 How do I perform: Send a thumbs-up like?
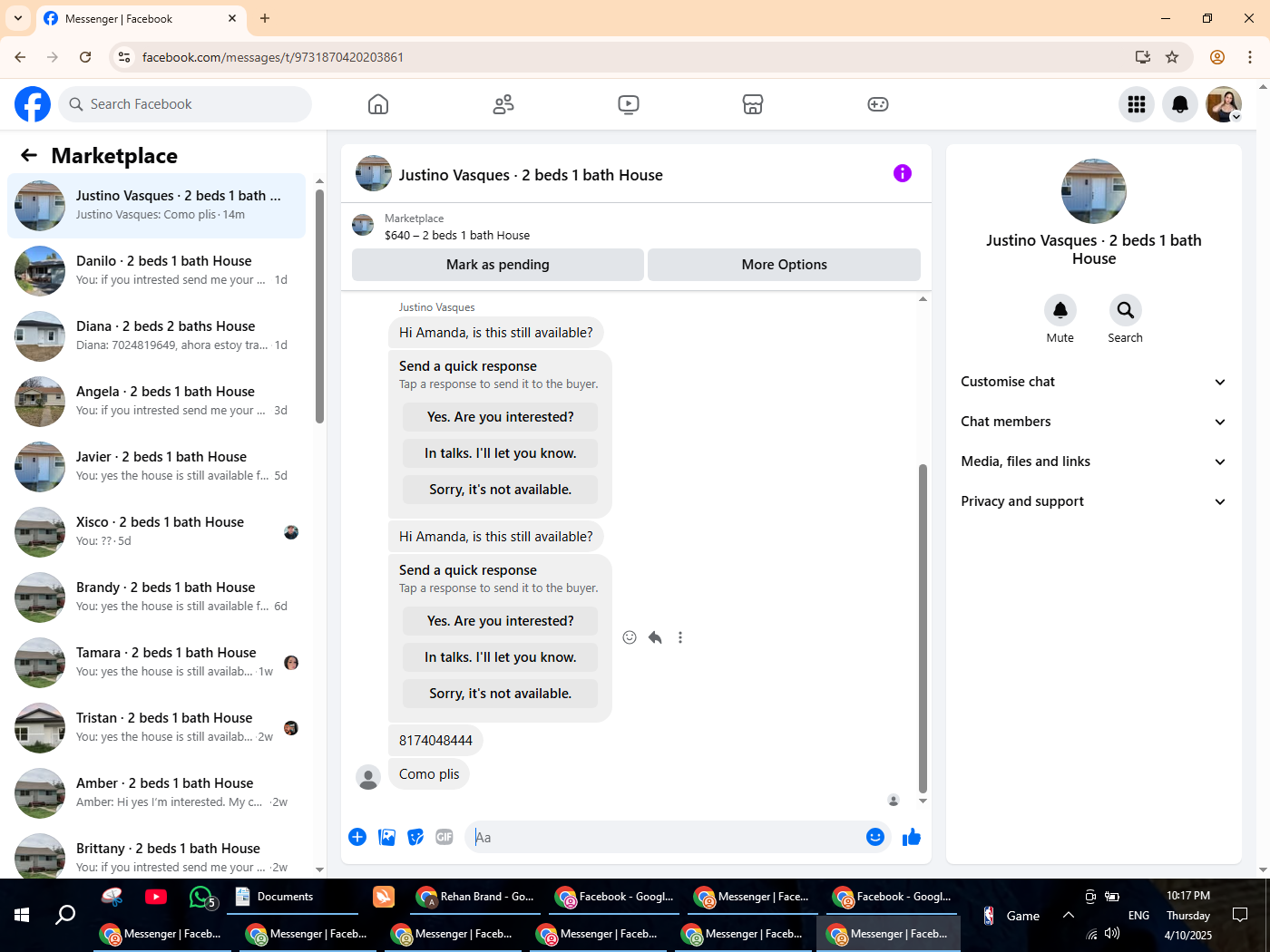tap(912, 837)
